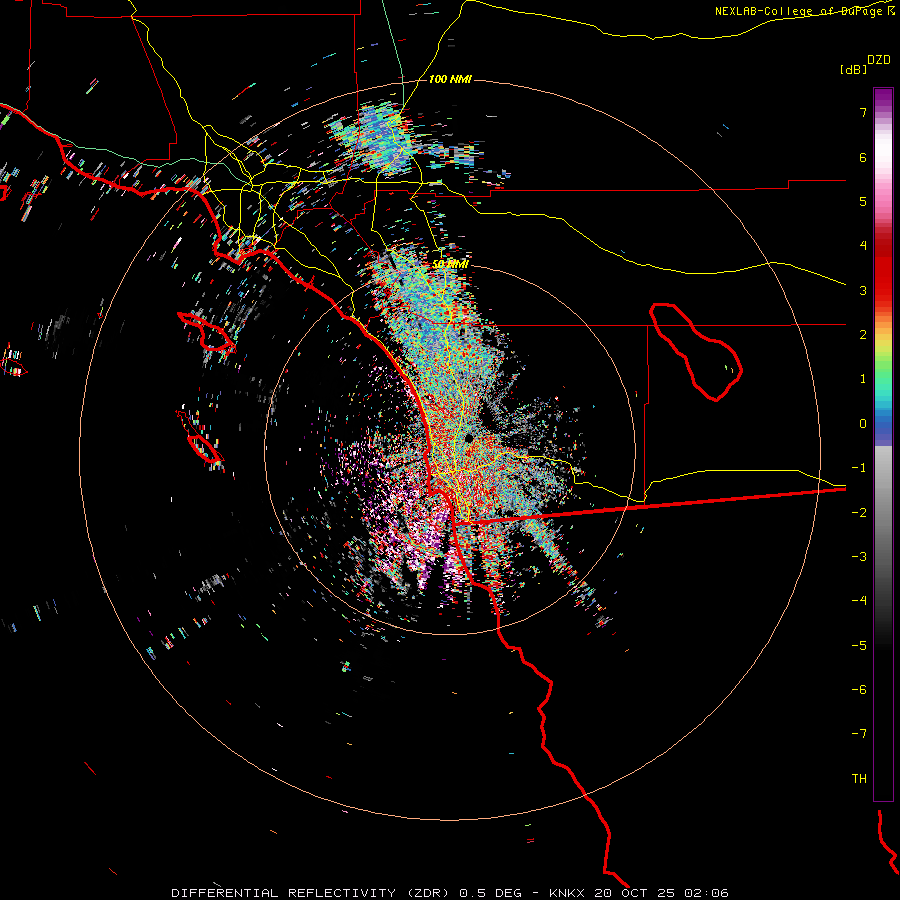900x900 pixels.
Task: Click the scale value 0
Action: click(x=863, y=424)
